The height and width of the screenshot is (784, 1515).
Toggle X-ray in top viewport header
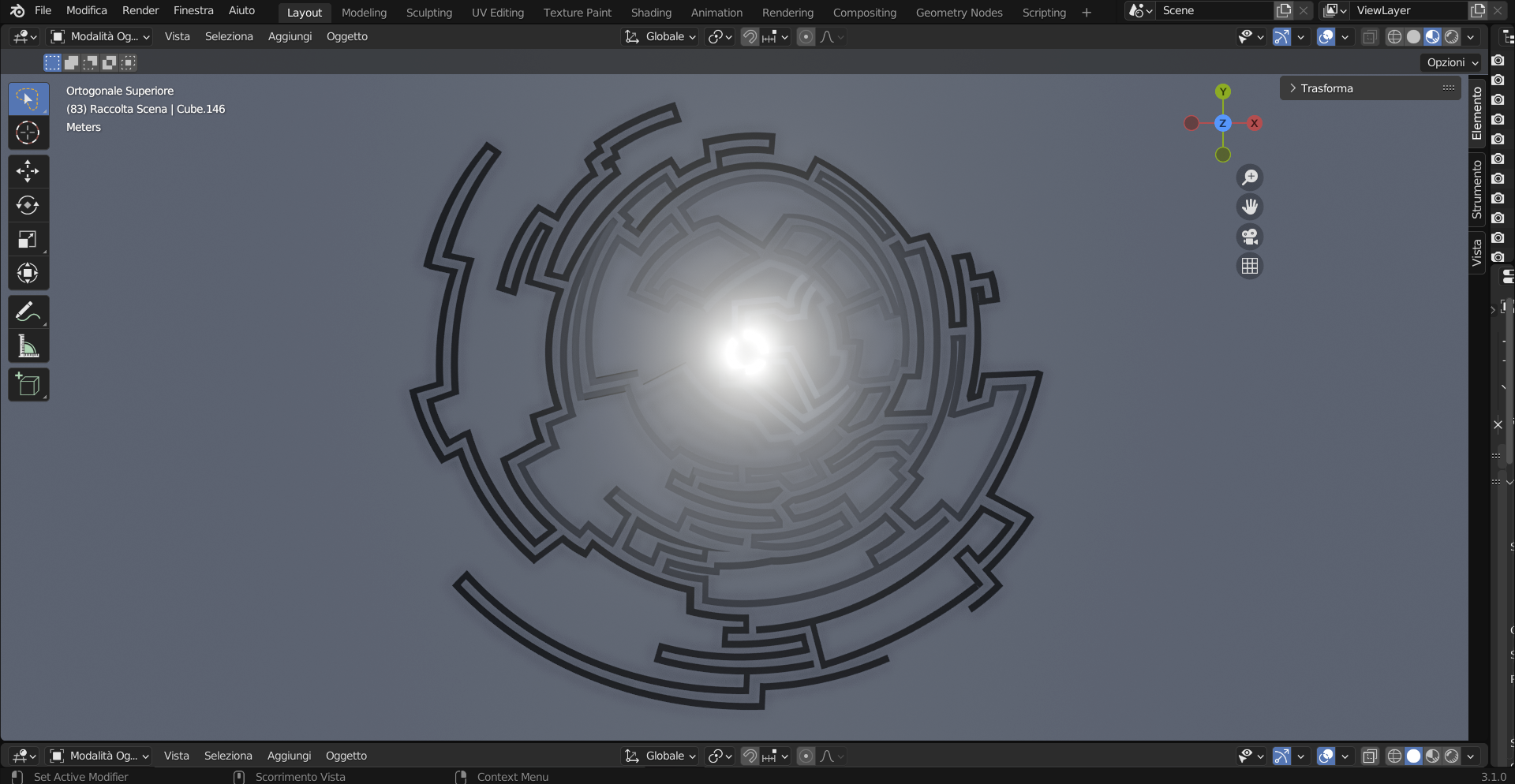click(1370, 36)
